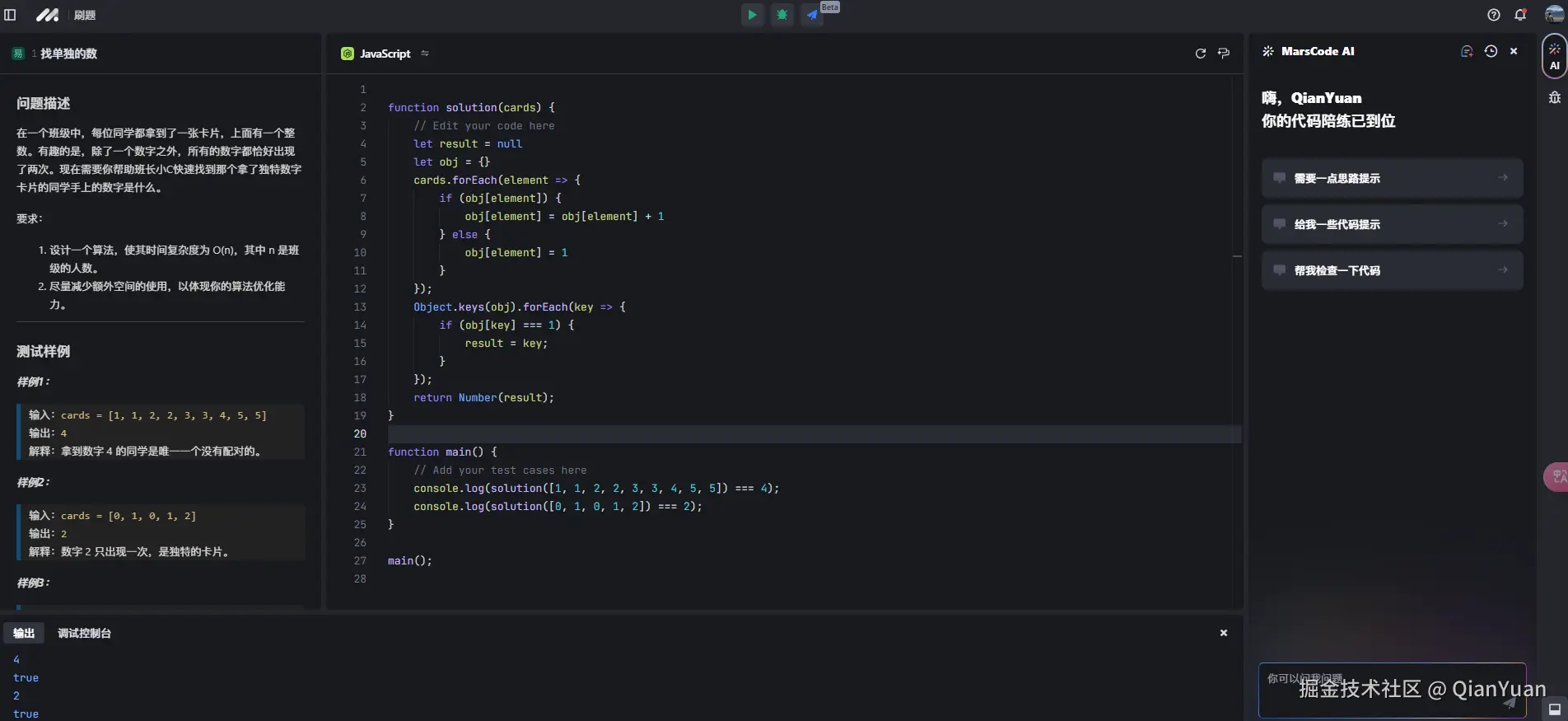The height and width of the screenshot is (721, 1568).
Task: Open the MarsCode AI chat history
Action: point(1491,51)
